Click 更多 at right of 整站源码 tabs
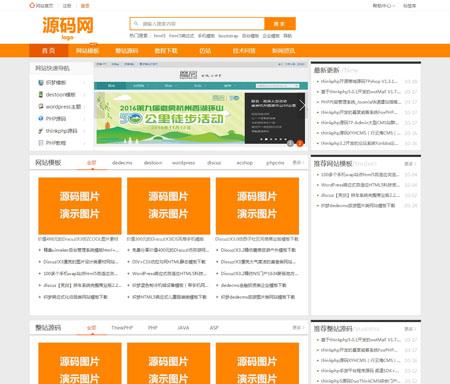The width and height of the screenshot is (450, 384). tap(298, 327)
